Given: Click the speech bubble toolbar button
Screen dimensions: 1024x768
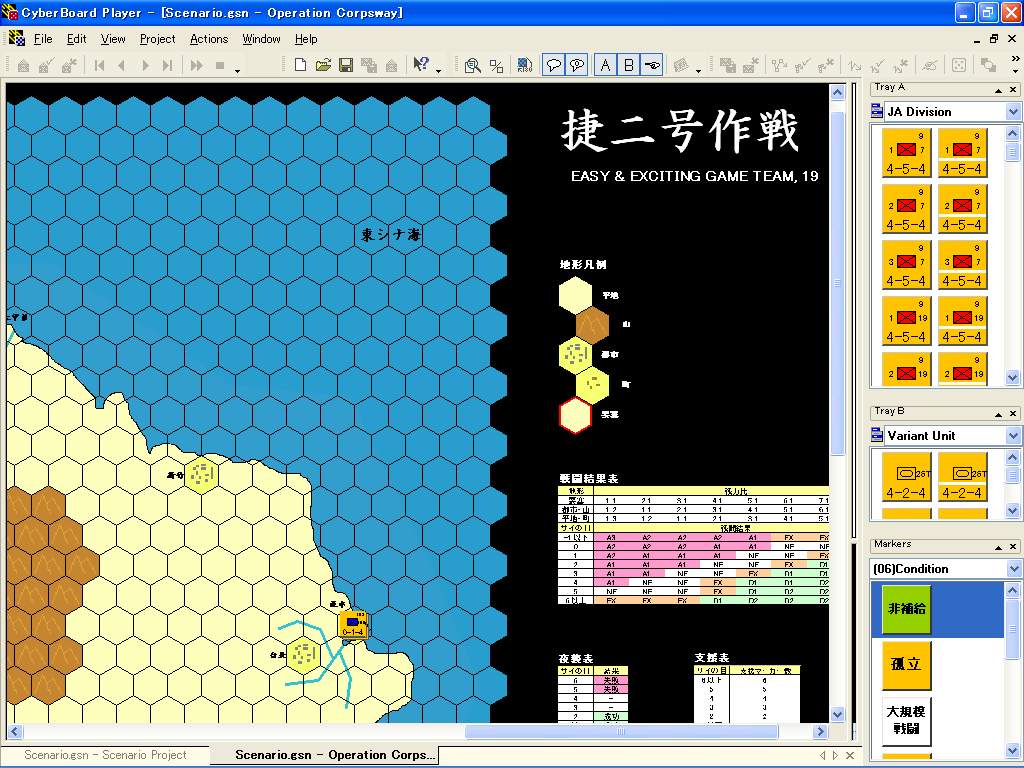Looking at the screenshot, I should click(552, 65).
